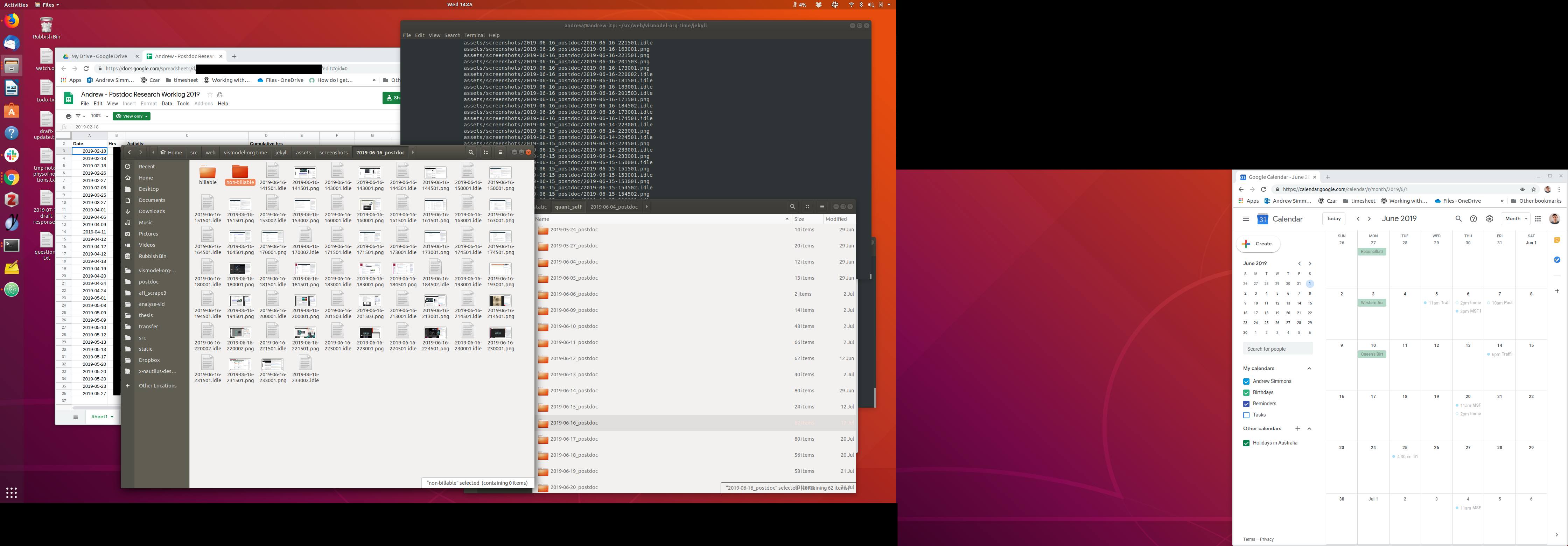
Task: Collapse the My calendars section
Action: pos(1309,368)
